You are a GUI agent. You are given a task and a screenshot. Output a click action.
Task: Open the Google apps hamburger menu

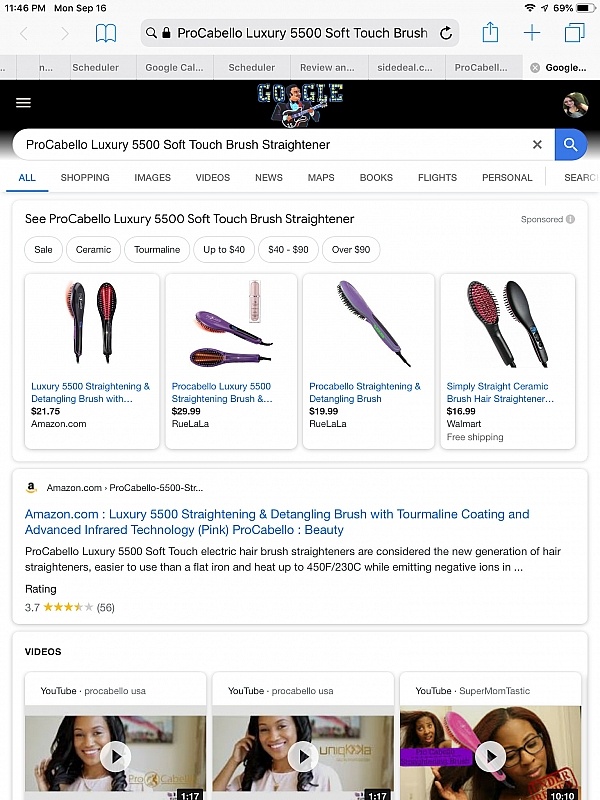[23, 103]
